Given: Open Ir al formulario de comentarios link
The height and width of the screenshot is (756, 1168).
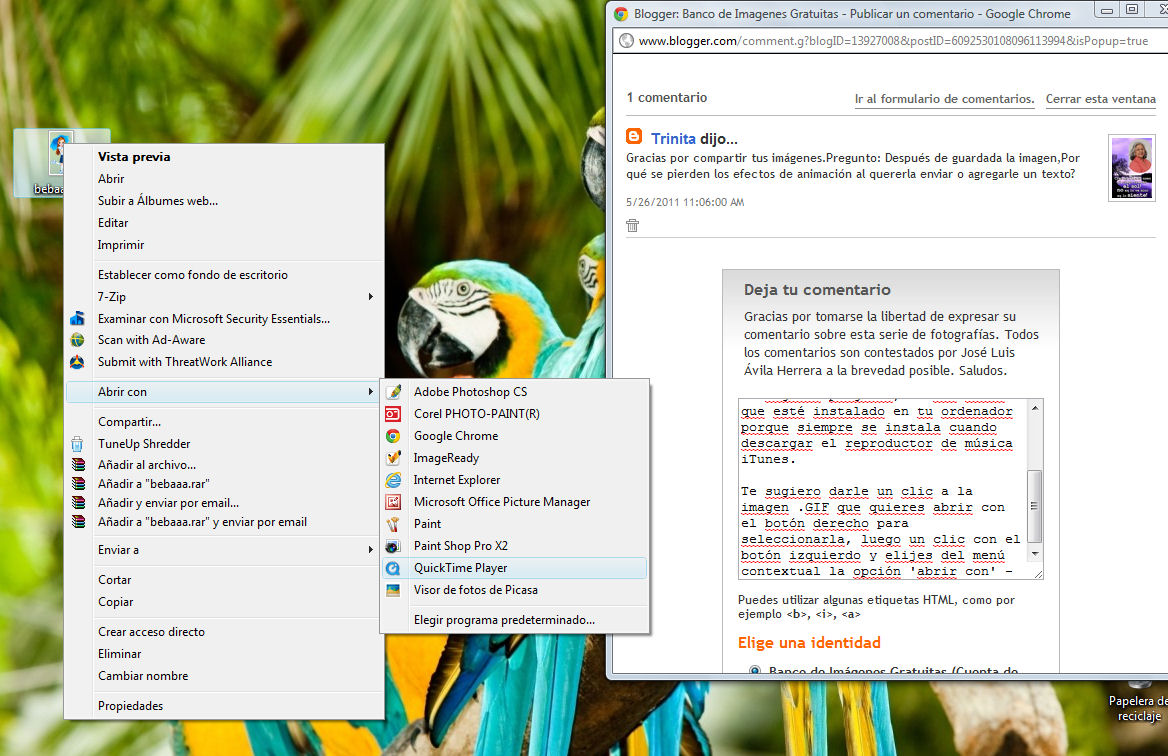Looking at the screenshot, I should pos(945,99).
